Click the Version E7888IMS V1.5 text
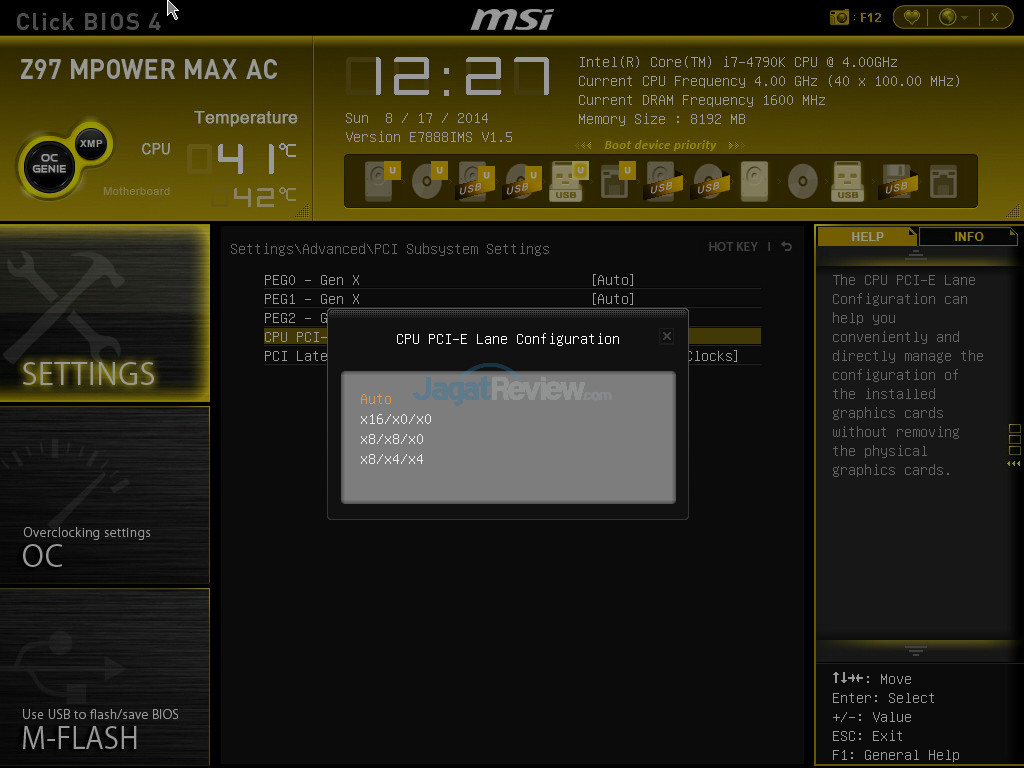 pyautogui.click(x=429, y=137)
